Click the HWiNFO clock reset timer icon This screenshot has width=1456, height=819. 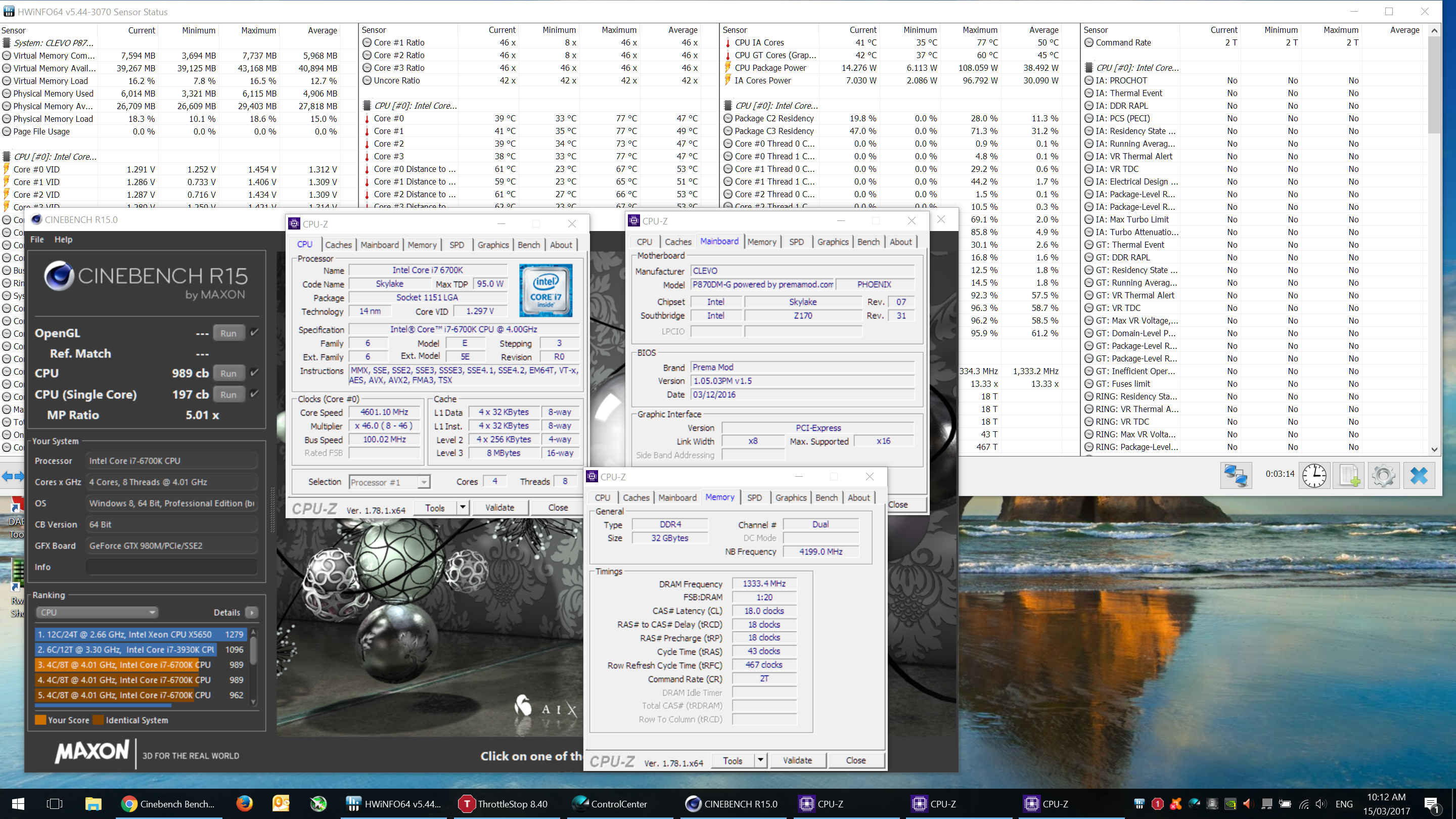1314,475
